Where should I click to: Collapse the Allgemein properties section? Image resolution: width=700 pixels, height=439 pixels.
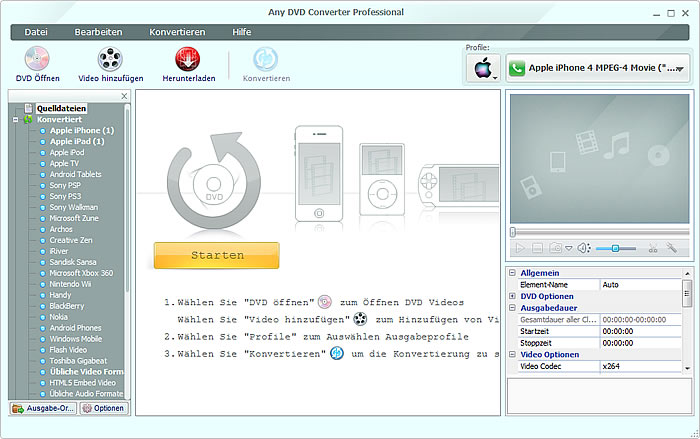coord(513,272)
